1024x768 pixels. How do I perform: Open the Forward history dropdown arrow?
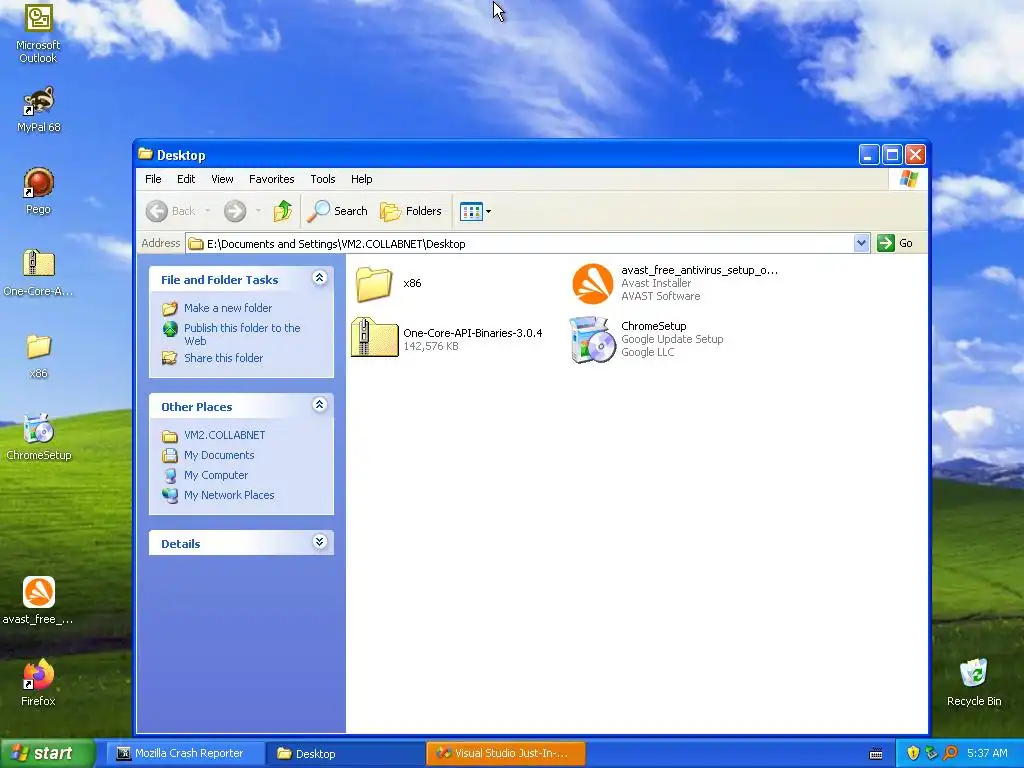pyautogui.click(x=259, y=211)
